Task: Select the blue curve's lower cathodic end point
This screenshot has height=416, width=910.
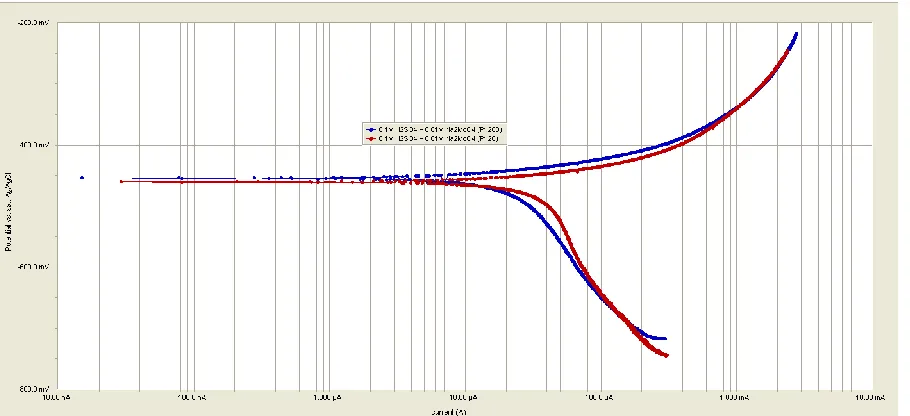Action: (665, 338)
